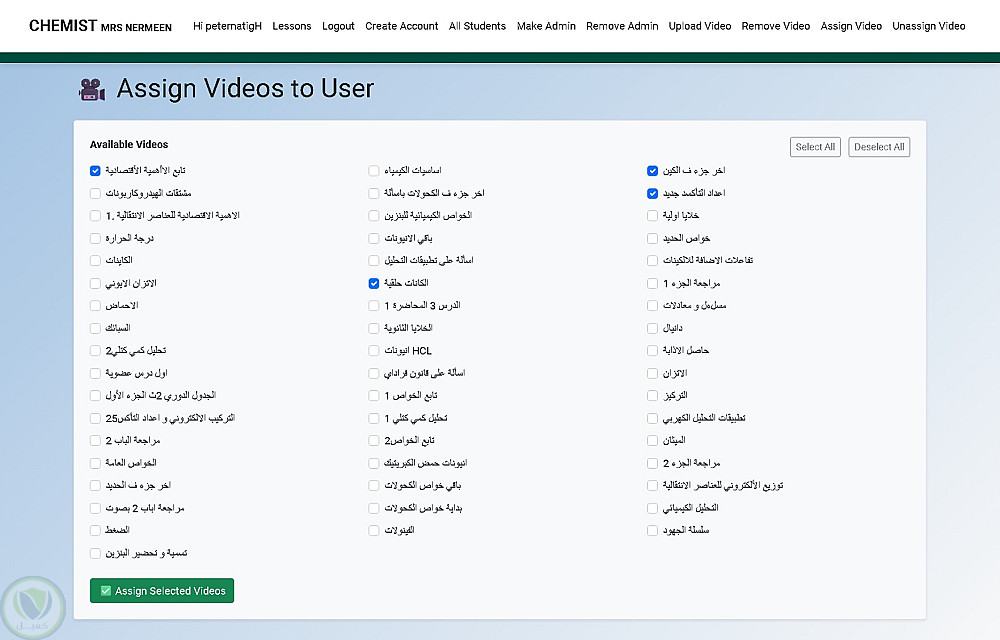Check the مراجعة الجزء 1 box
The width and height of the screenshot is (1000, 640).
pyautogui.click(x=652, y=283)
